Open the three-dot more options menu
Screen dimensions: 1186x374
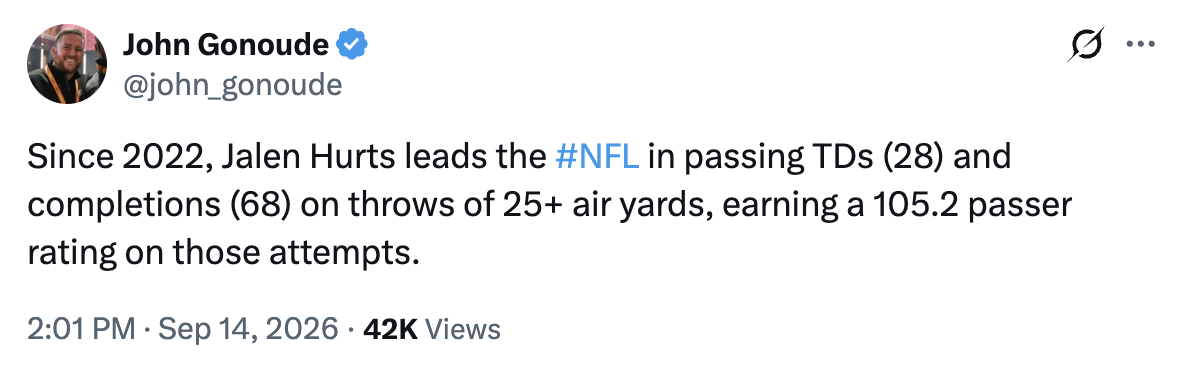(x=1141, y=44)
